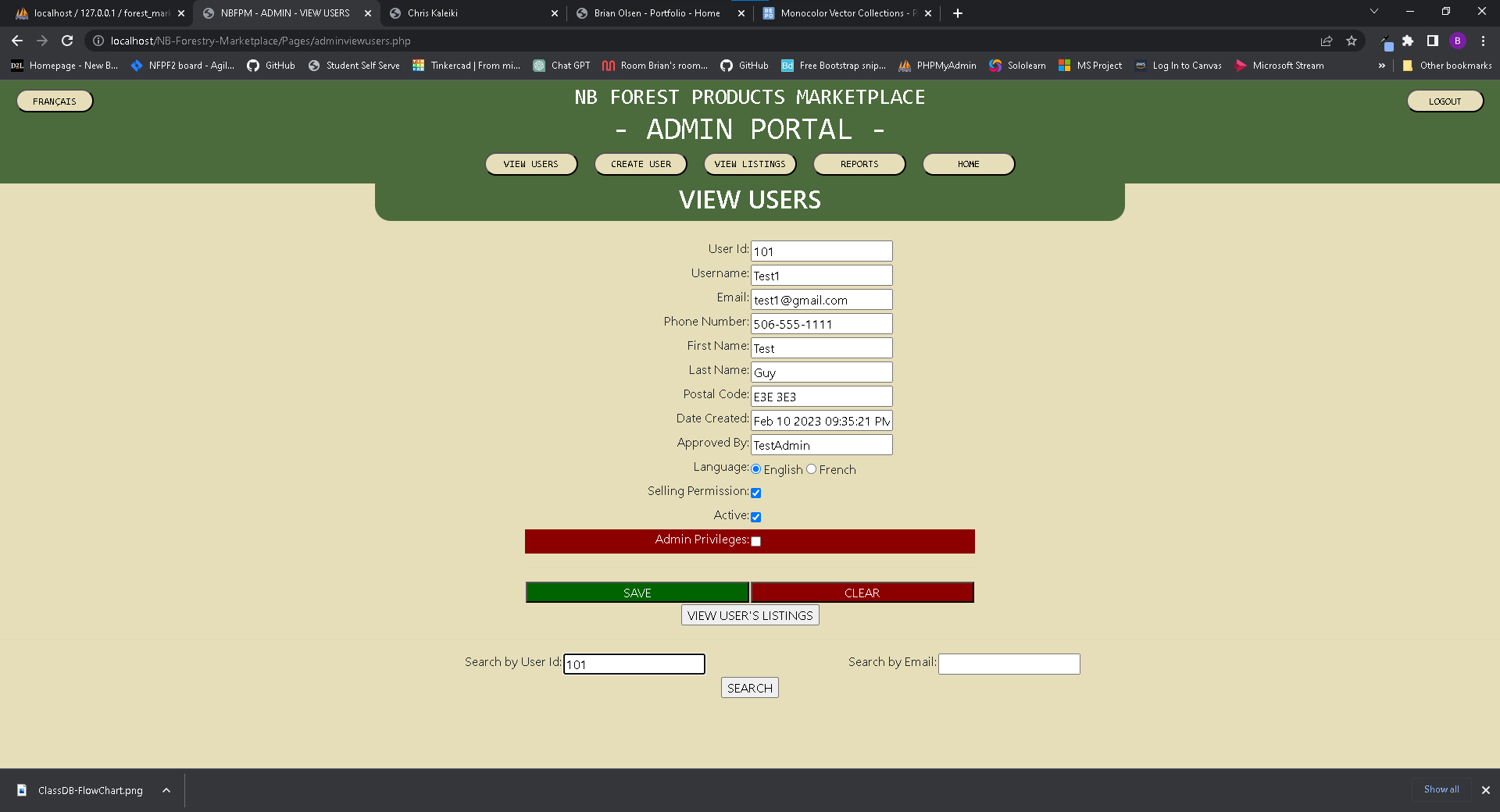Screen dimensions: 1500x812
Task: Open ClassDB-FlowChart.png download options chevron
Action: (166, 790)
